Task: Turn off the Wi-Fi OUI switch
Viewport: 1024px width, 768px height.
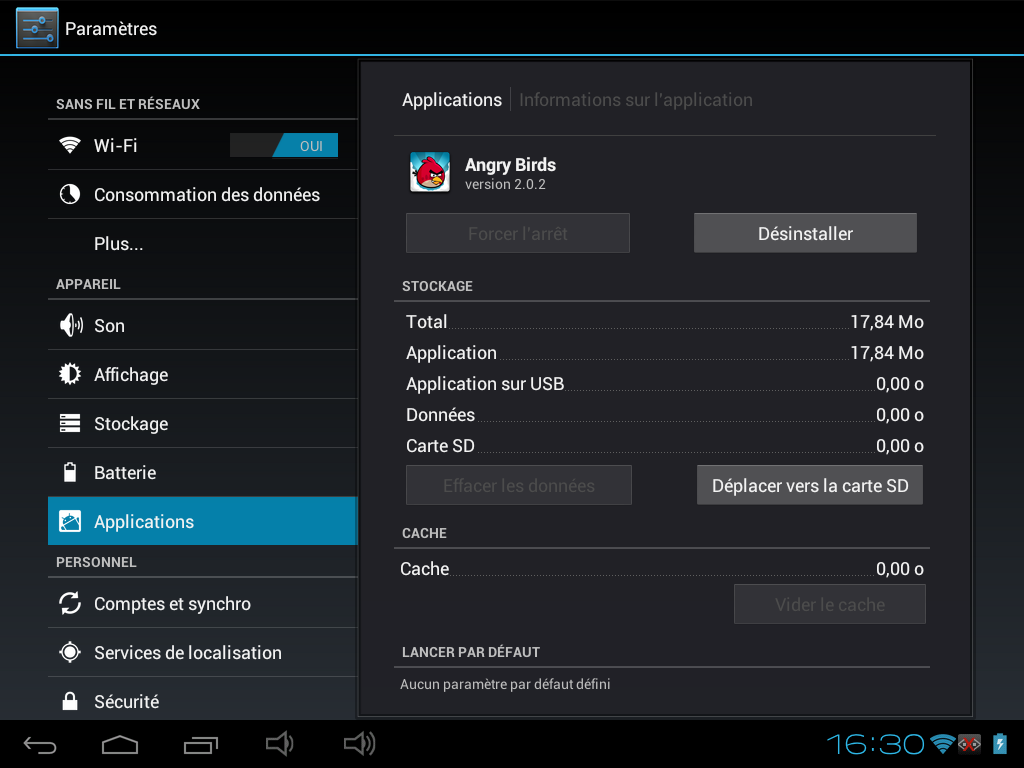Action: click(284, 146)
